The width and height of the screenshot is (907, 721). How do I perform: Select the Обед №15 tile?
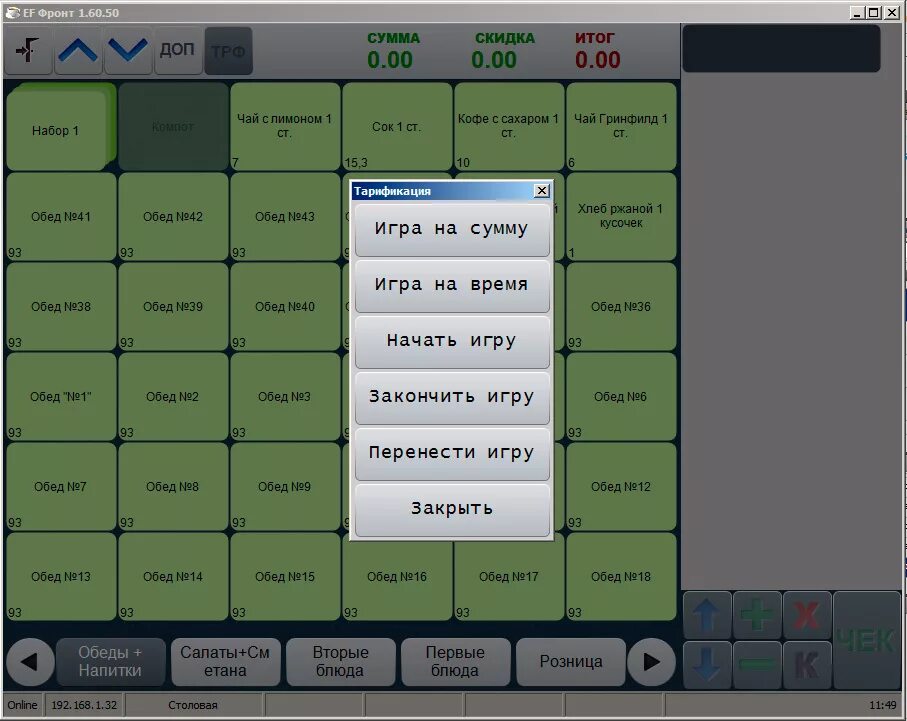[285, 576]
